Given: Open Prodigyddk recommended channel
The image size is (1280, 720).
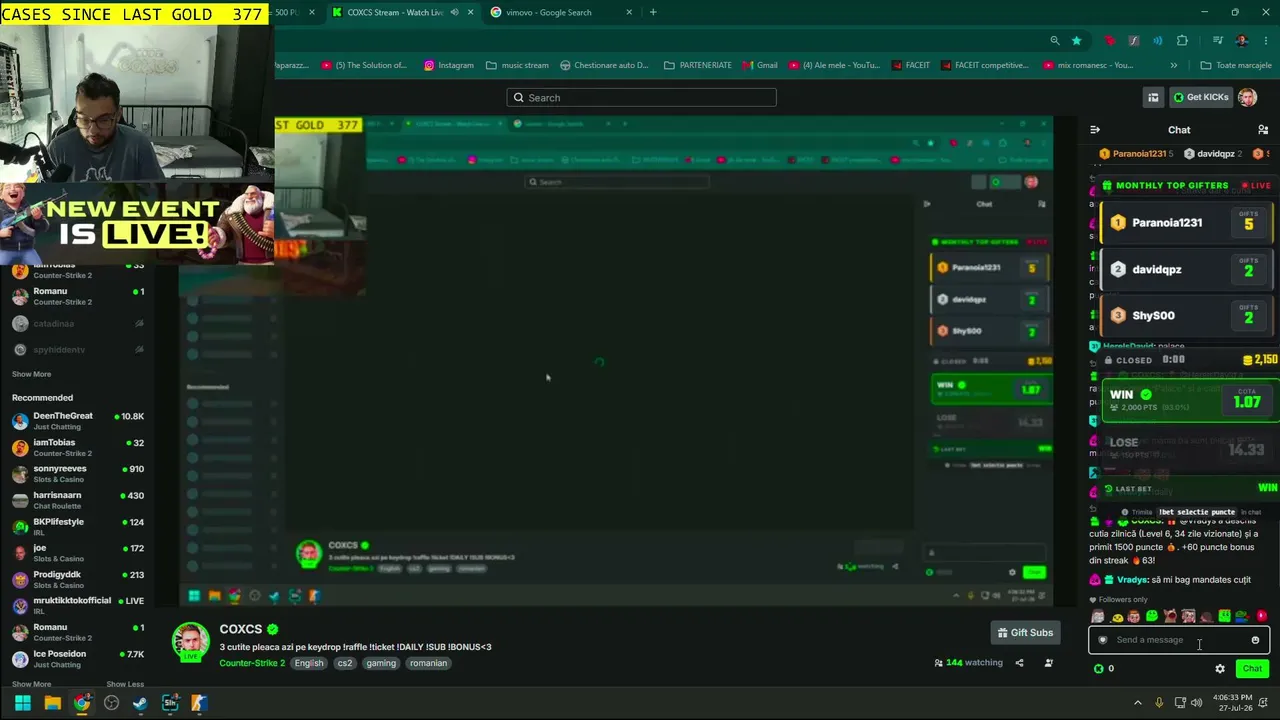Looking at the screenshot, I should point(78,579).
